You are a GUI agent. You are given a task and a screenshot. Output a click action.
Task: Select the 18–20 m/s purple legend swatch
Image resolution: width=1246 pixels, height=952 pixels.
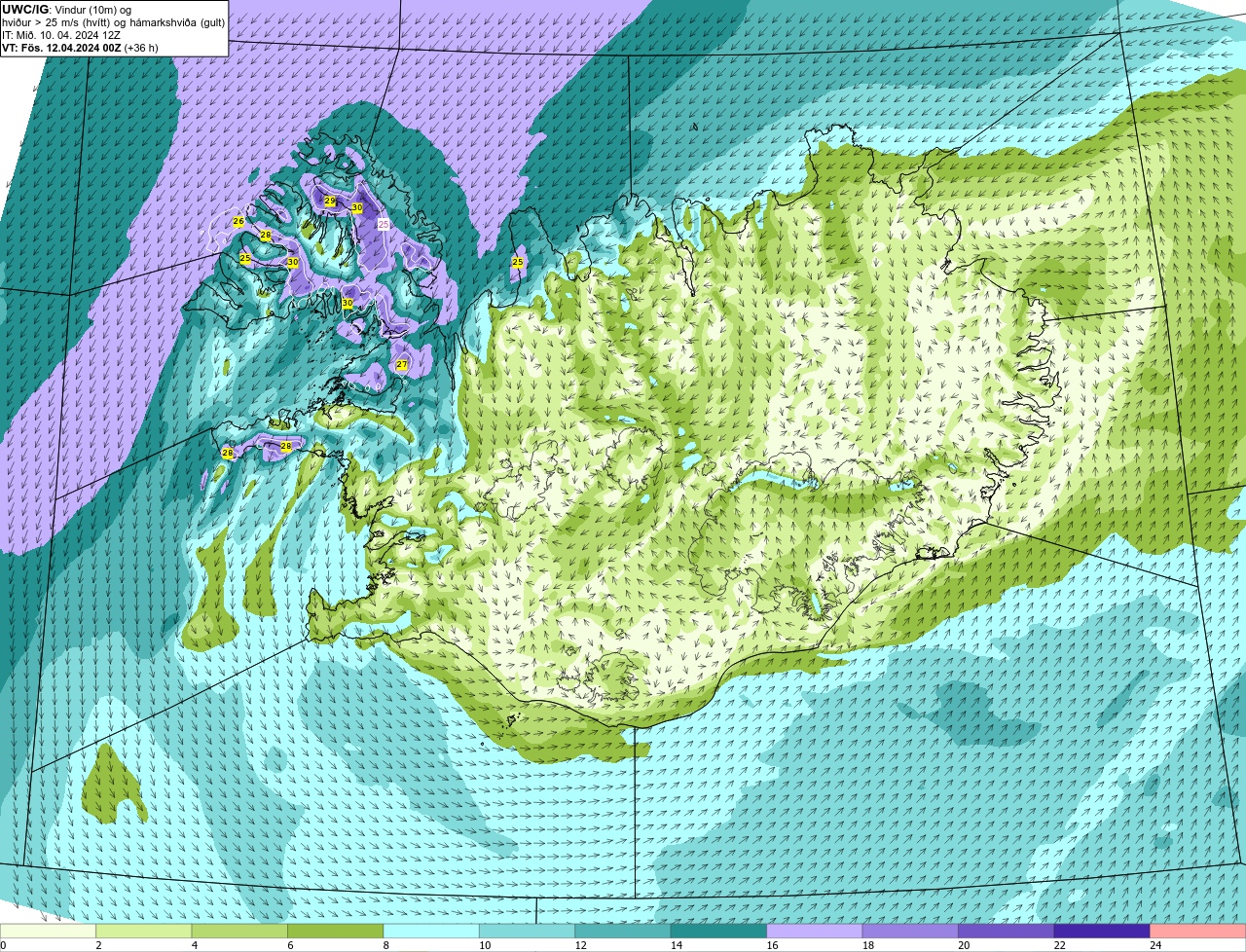coord(910,931)
